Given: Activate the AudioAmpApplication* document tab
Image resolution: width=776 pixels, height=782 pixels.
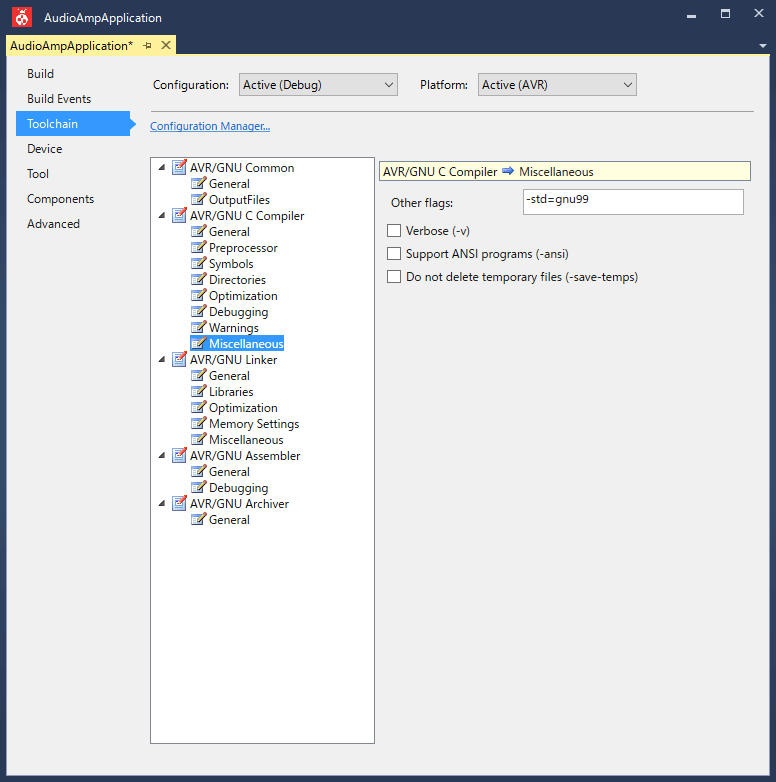Looking at the screenshot, I should [71, 46].
